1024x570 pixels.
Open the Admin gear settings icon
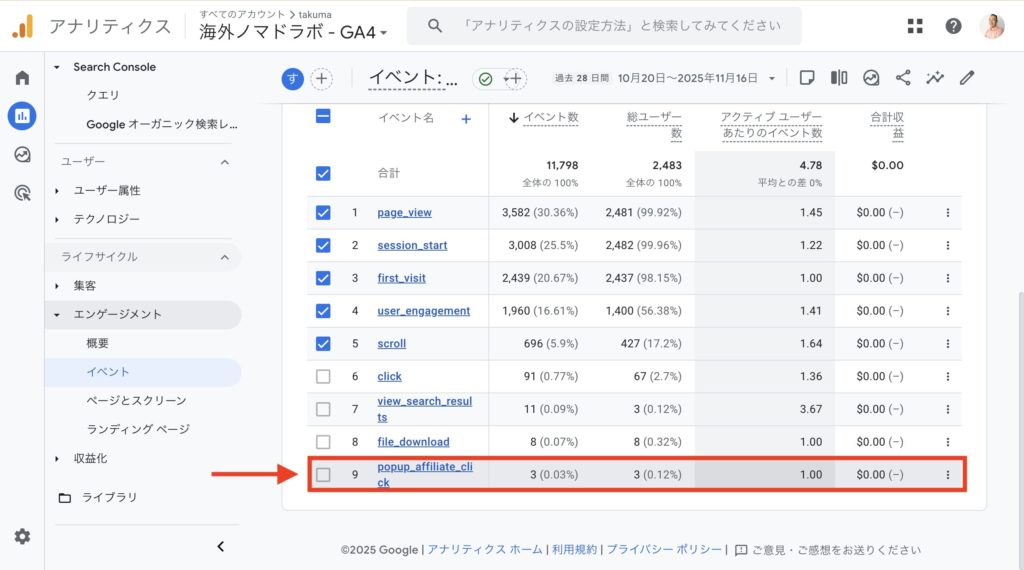pyautogui.click(x=22, y=537)
